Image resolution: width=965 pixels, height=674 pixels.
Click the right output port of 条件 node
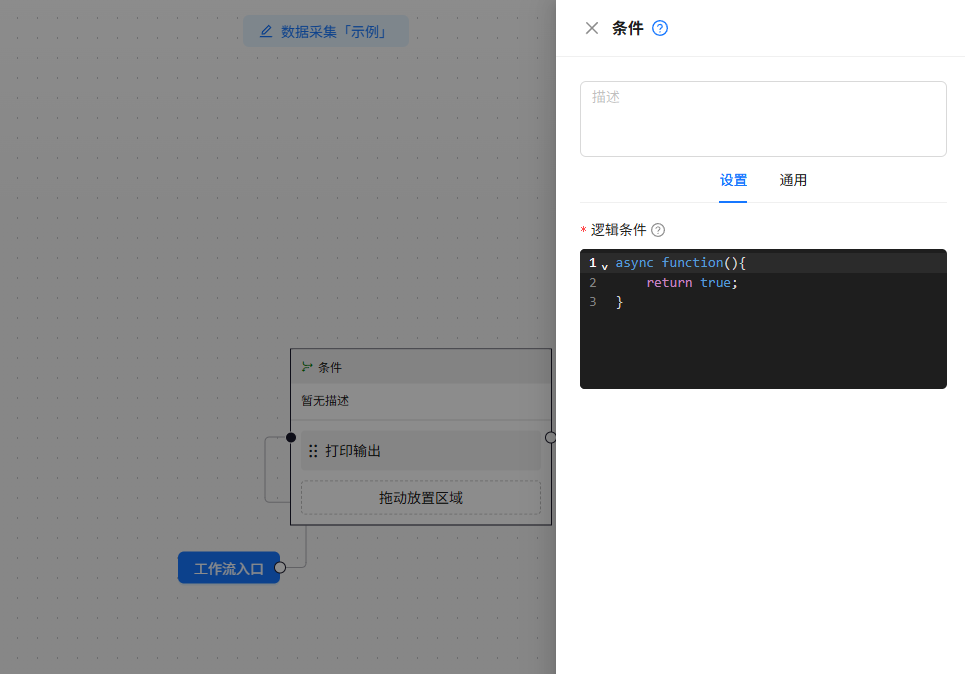[x=551, y=438]
